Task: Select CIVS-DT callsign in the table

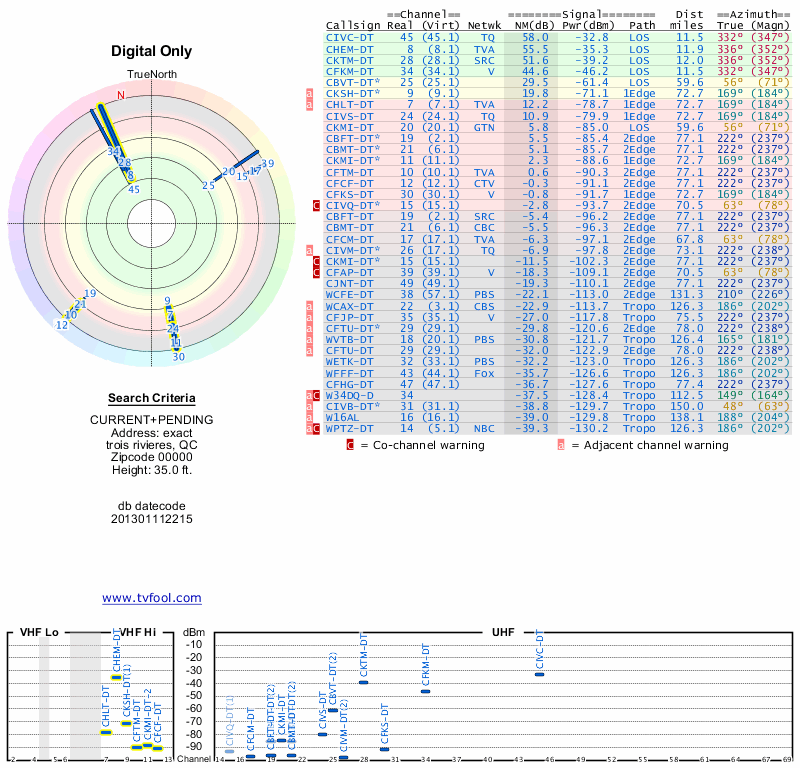Action: 349,116
